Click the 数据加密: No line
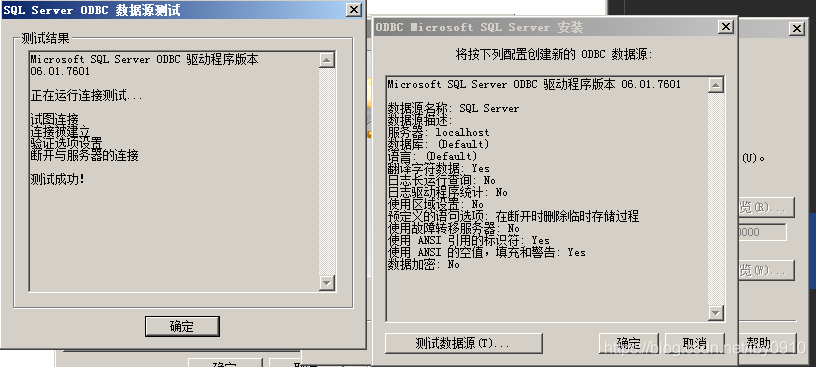This screenshot has width=816, height=367. pos(424,264)
